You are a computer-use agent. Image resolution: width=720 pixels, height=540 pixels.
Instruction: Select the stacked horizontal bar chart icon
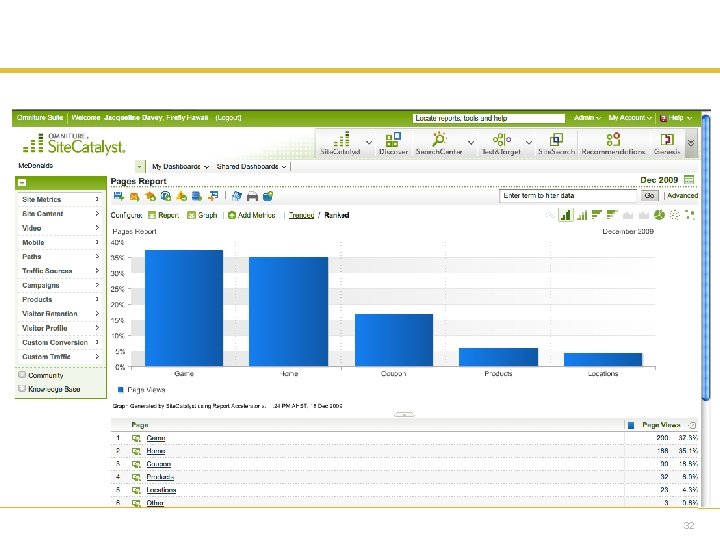(612, 214)
